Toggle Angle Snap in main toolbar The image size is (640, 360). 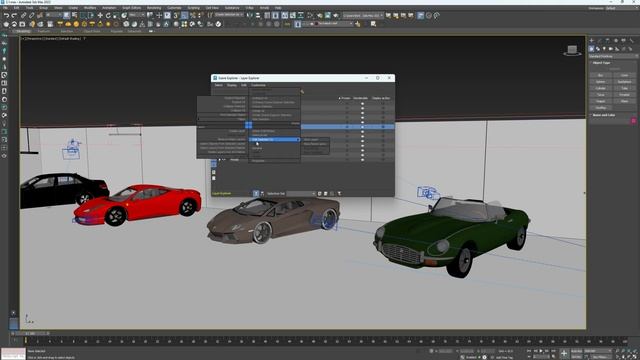(x=184, y=16)
